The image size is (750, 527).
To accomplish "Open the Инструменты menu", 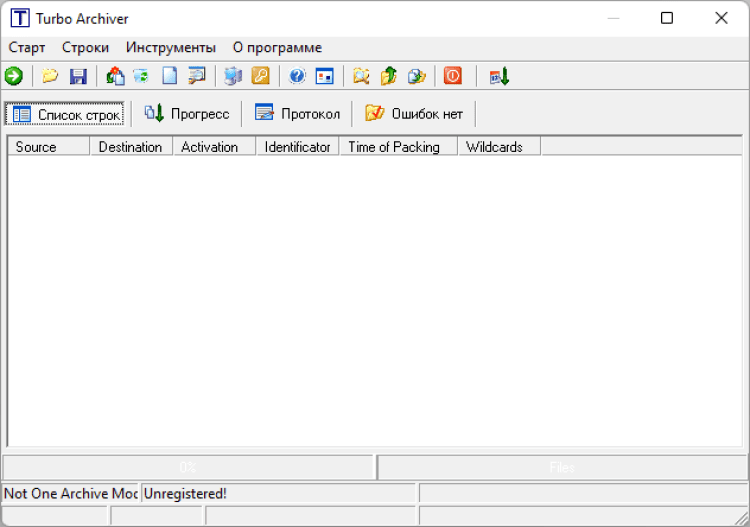I will coord(171,48).
